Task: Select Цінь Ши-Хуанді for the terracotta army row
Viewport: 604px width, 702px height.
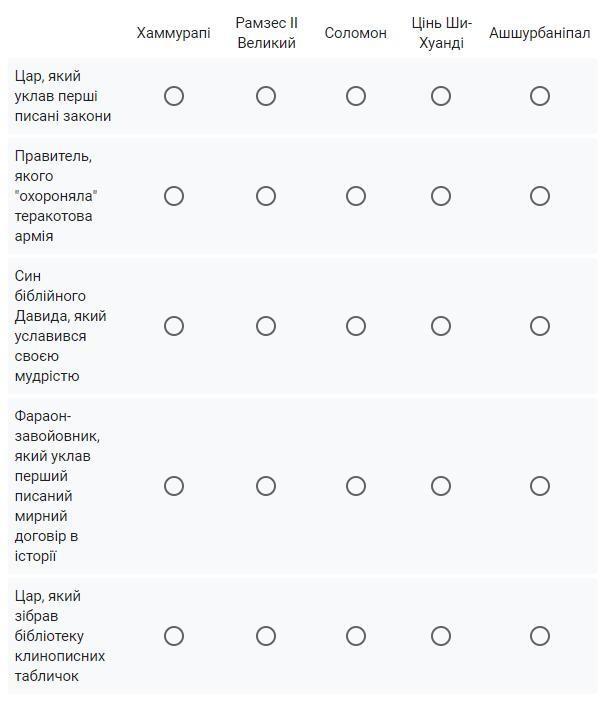Action: coord(441,196)
